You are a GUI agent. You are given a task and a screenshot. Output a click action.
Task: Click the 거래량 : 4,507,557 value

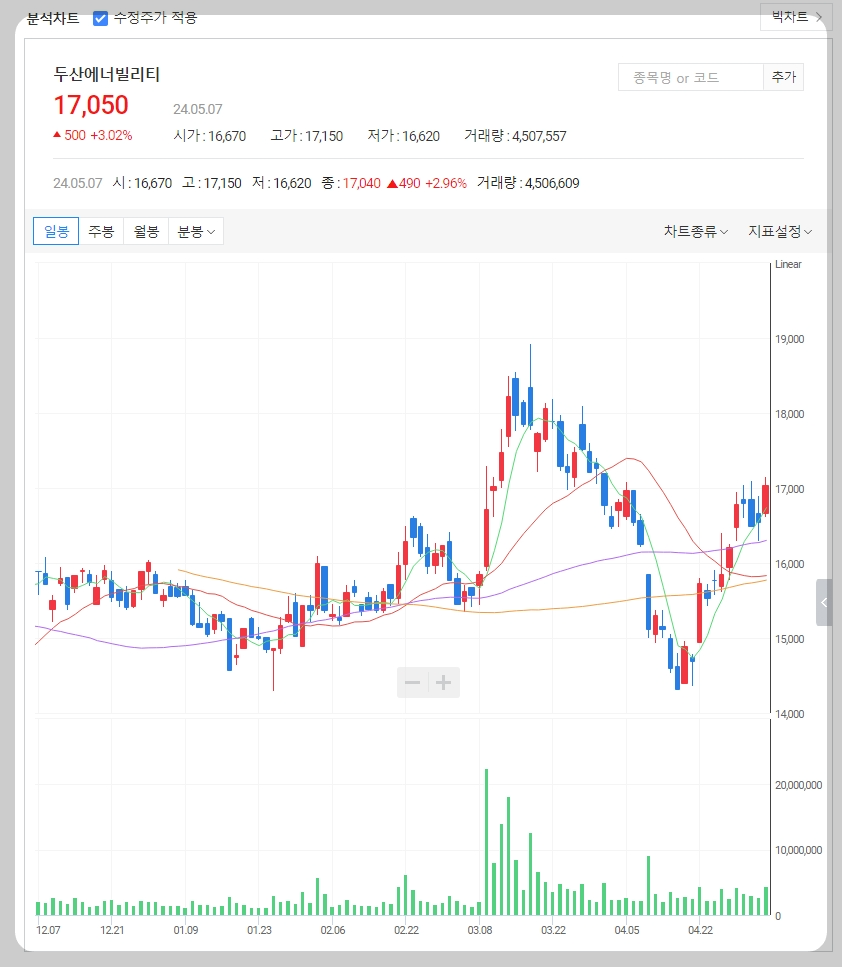[515, 136]
